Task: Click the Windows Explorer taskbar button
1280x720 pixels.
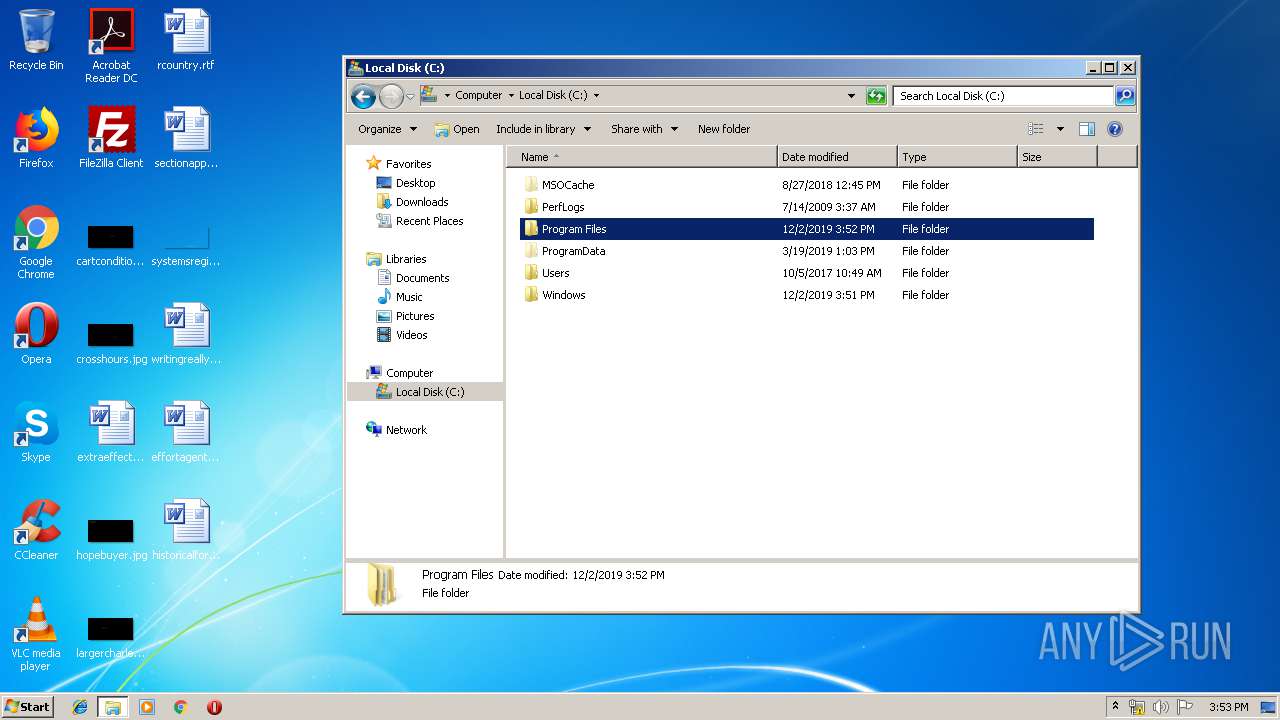Action: coord(113,707)
